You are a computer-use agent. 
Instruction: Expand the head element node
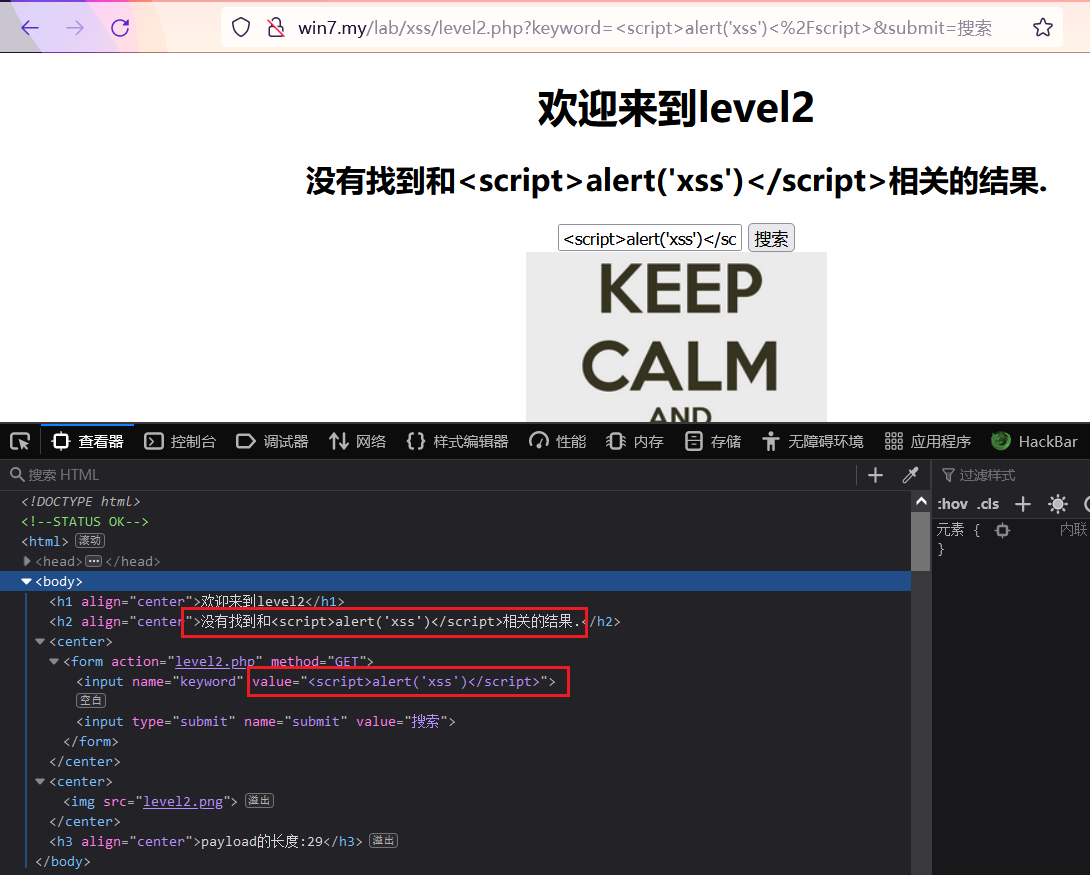pos(27,561)
